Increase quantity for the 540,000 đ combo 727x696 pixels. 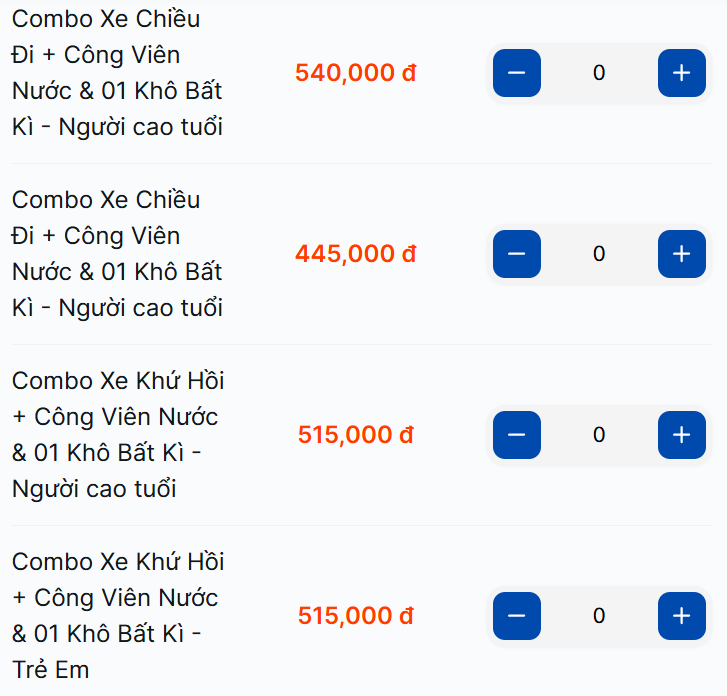tap(682, 73)
